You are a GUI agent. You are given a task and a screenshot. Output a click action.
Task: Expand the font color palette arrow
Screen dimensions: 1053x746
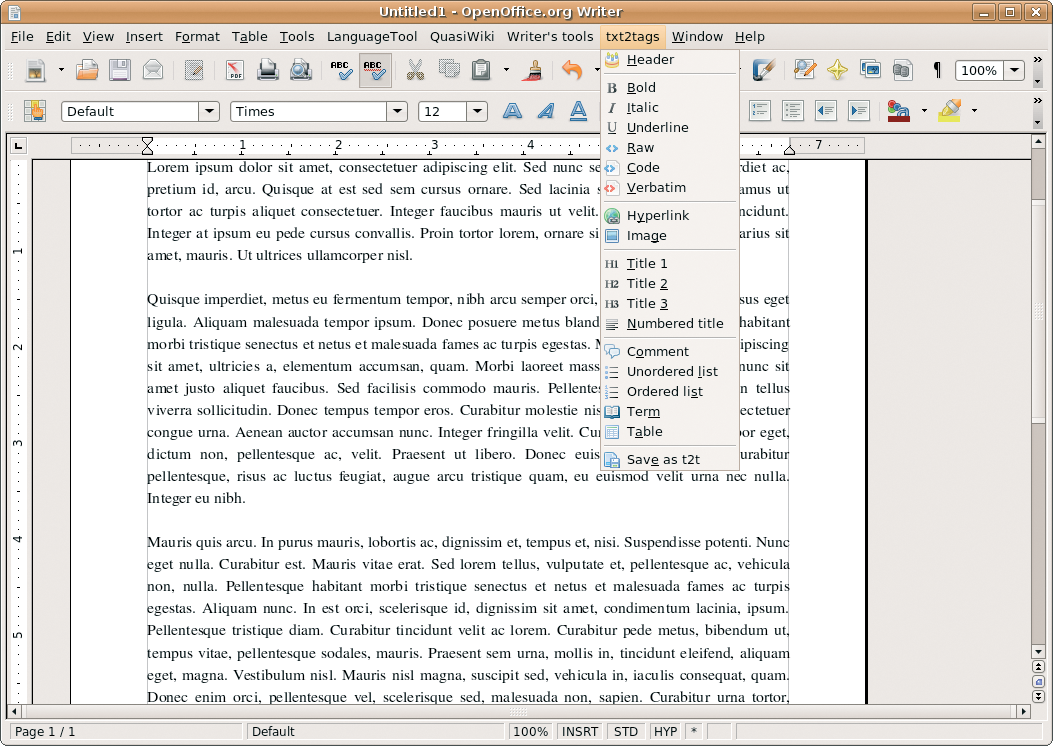click(924, 111)
